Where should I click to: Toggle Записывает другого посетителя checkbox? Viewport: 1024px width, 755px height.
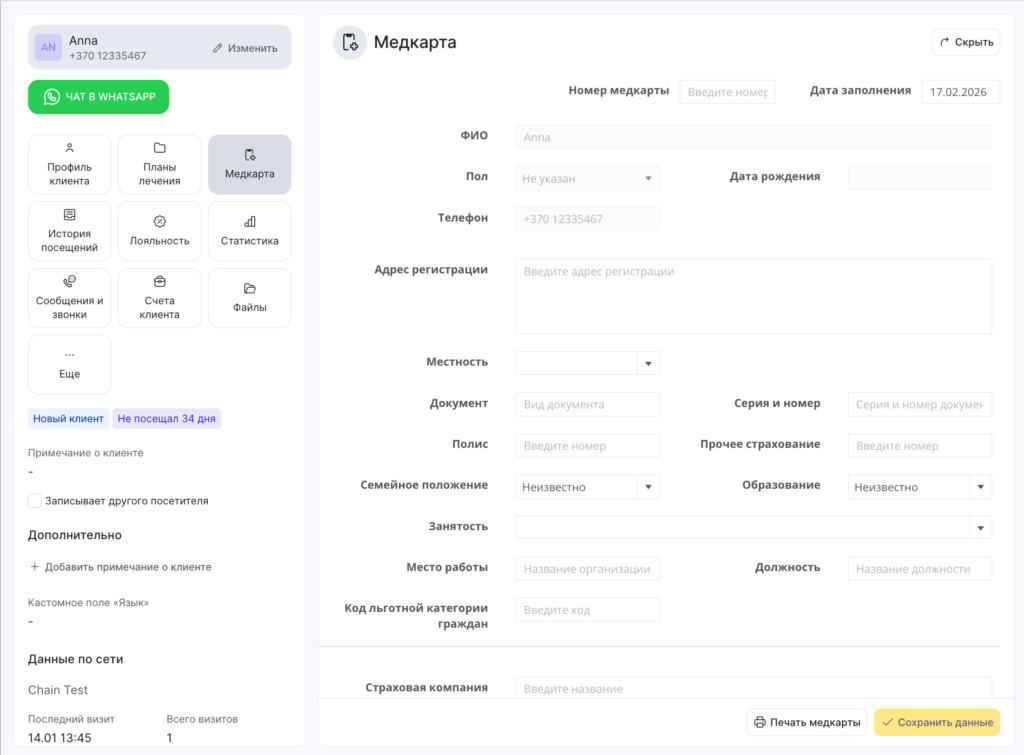[x=35, y=501]
